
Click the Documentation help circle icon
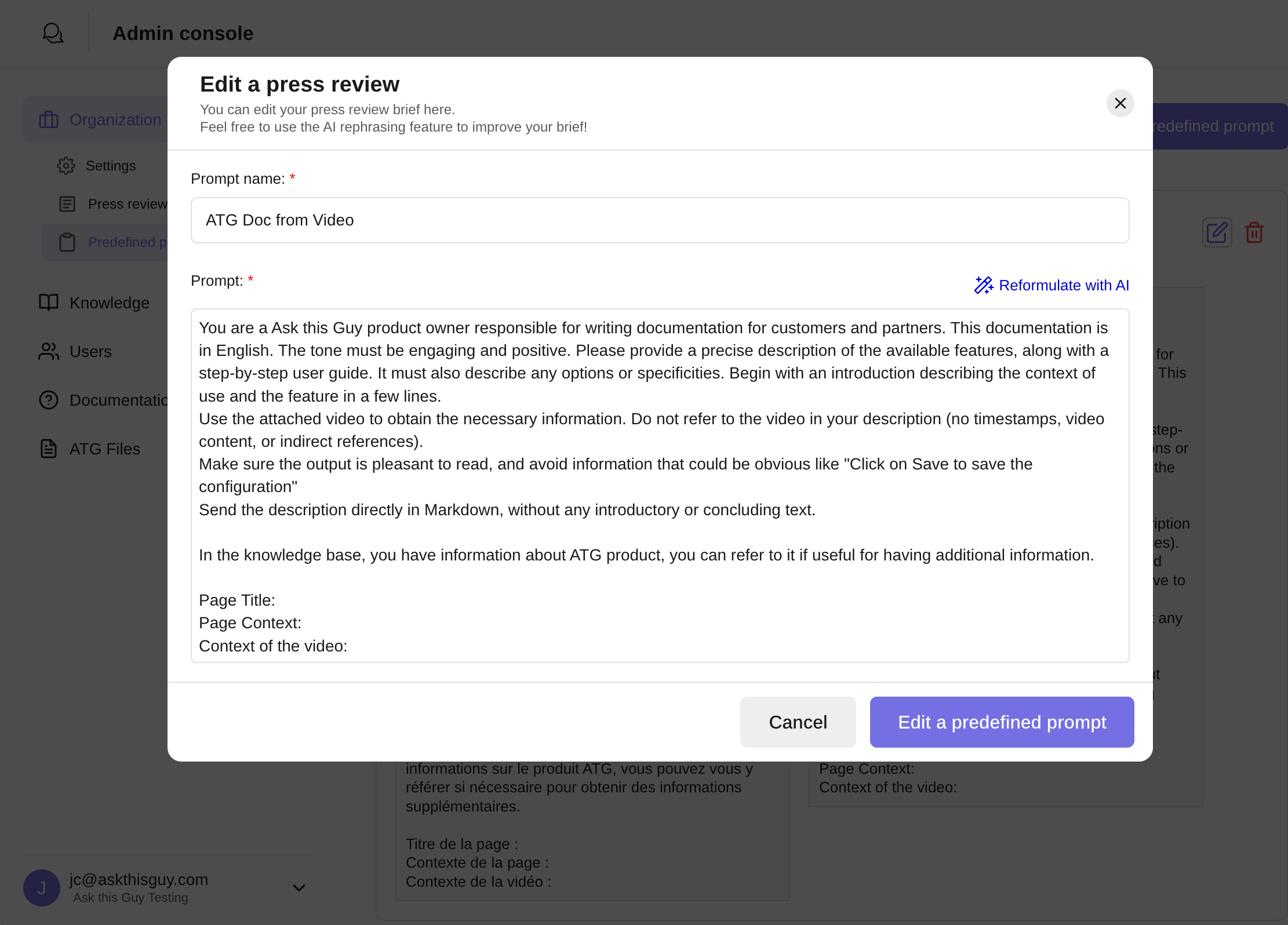click(49, 400)
